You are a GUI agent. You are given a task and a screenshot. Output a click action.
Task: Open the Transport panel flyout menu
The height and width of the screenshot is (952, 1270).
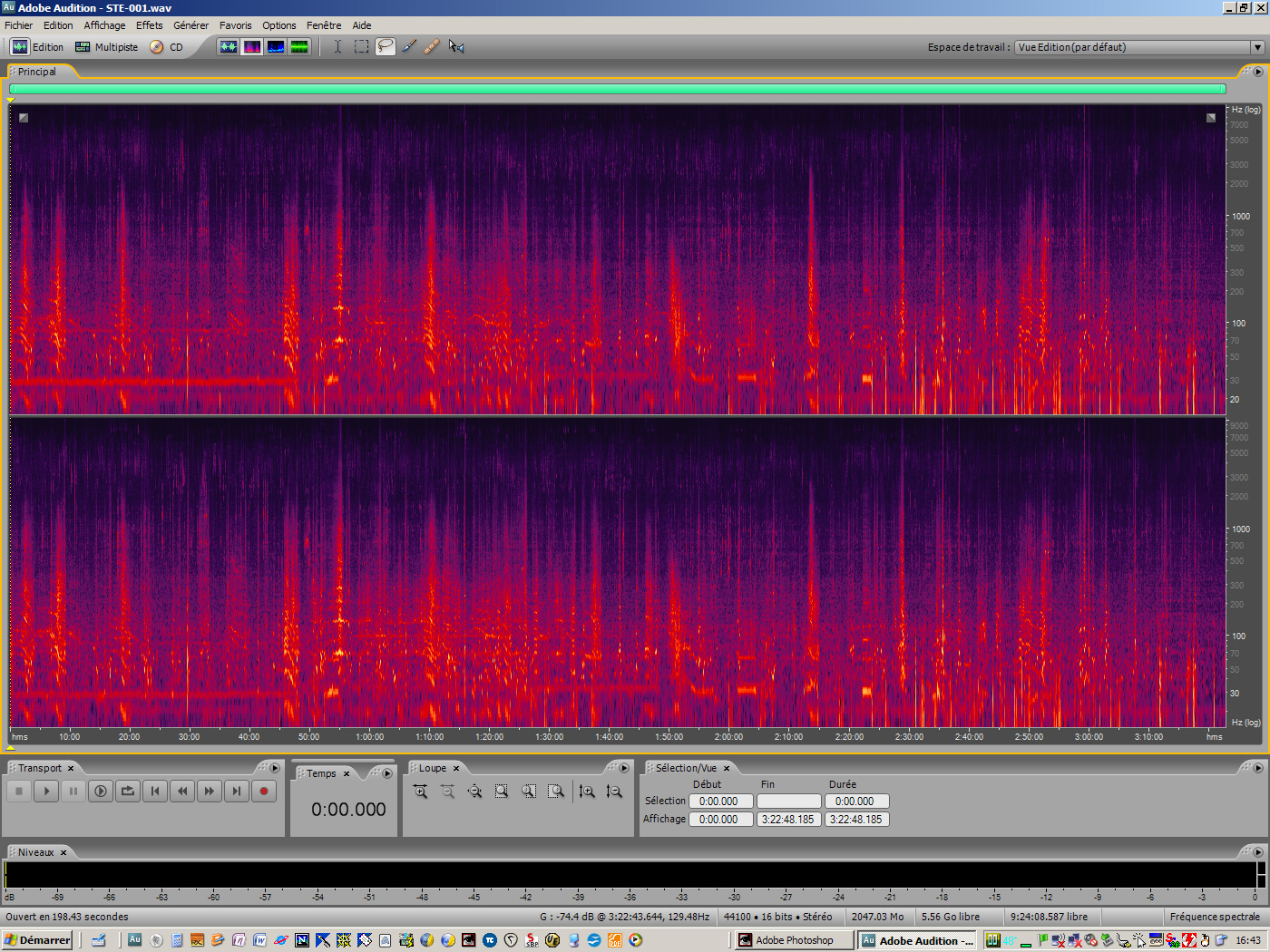[275, 767]
